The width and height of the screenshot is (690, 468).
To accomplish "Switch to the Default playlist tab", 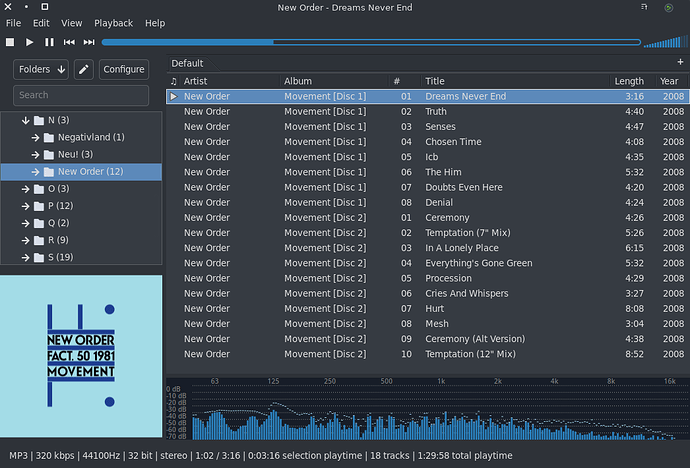I will [187, 62].
